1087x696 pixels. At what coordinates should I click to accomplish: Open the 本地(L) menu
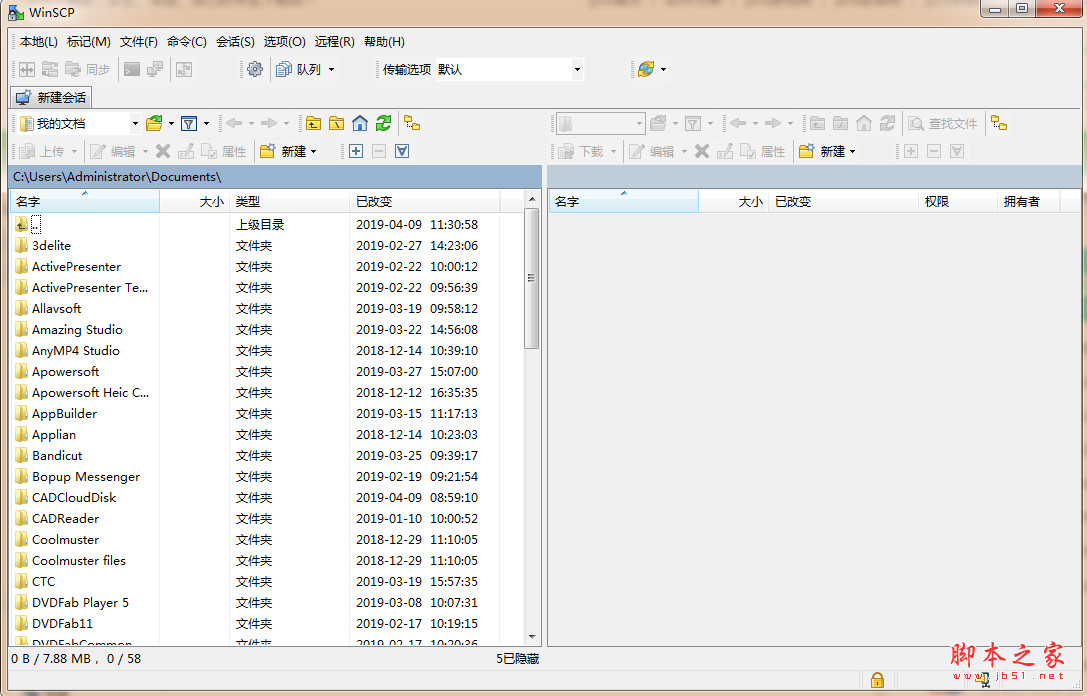pyautogui.click(x=39, y=42)
